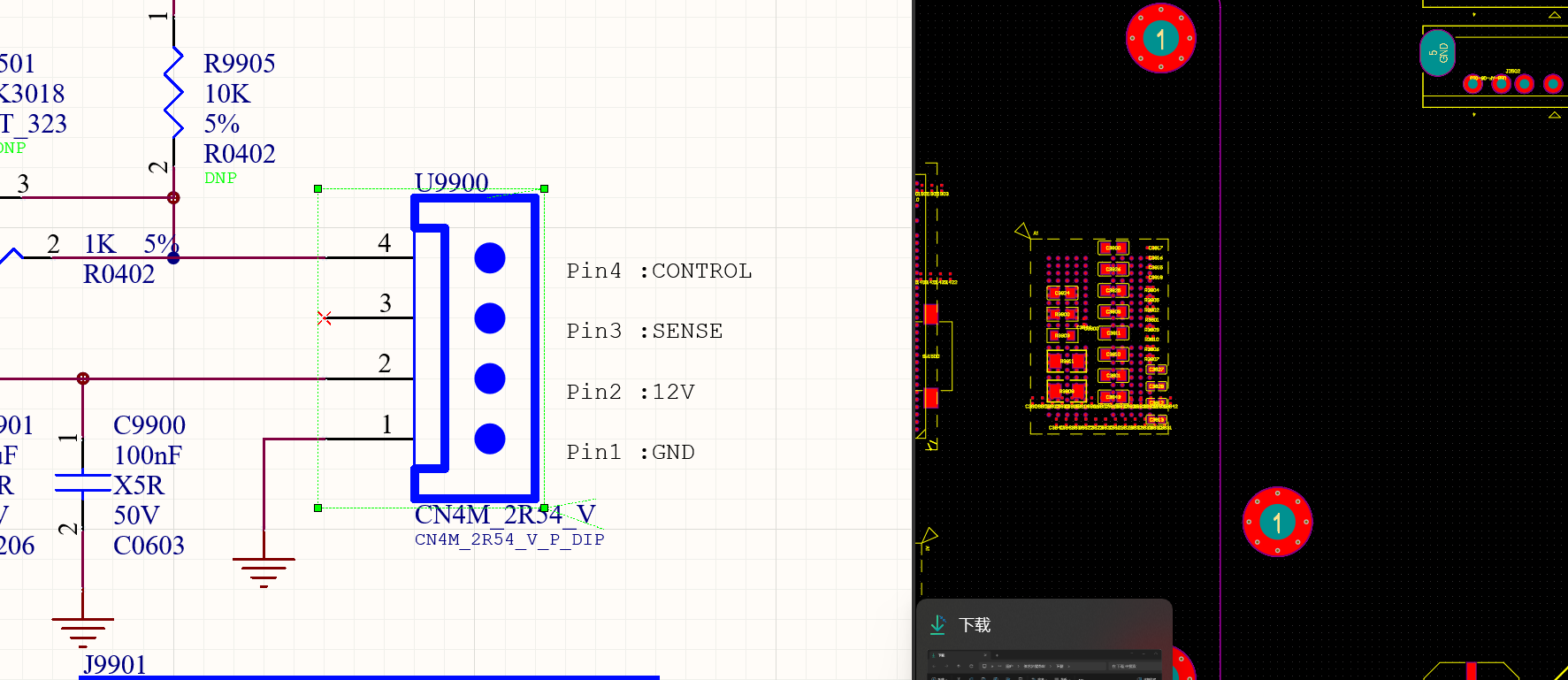Grab the top-left green selection handle of U9900
Screen dimensions: 1568x680
(317, 188)
